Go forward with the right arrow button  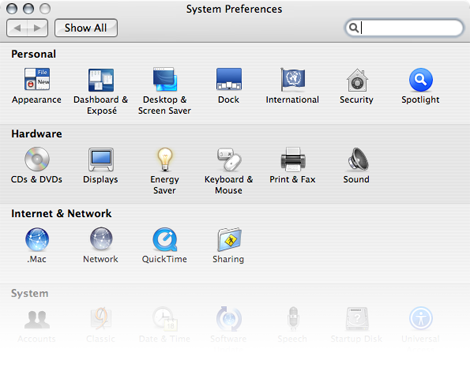37,28
